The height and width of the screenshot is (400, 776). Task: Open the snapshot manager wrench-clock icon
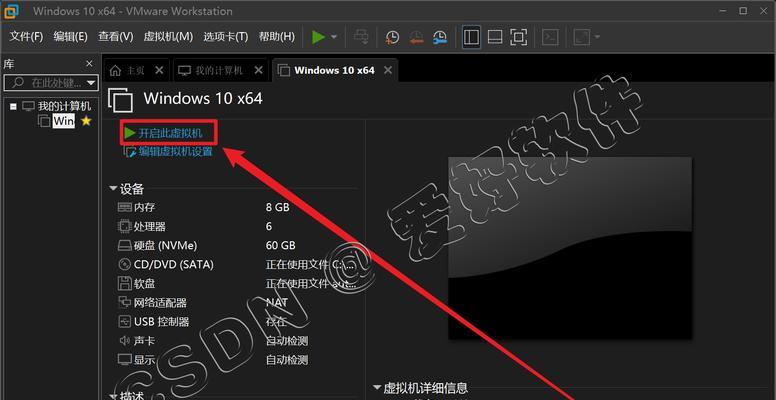(x=439, y=37)
